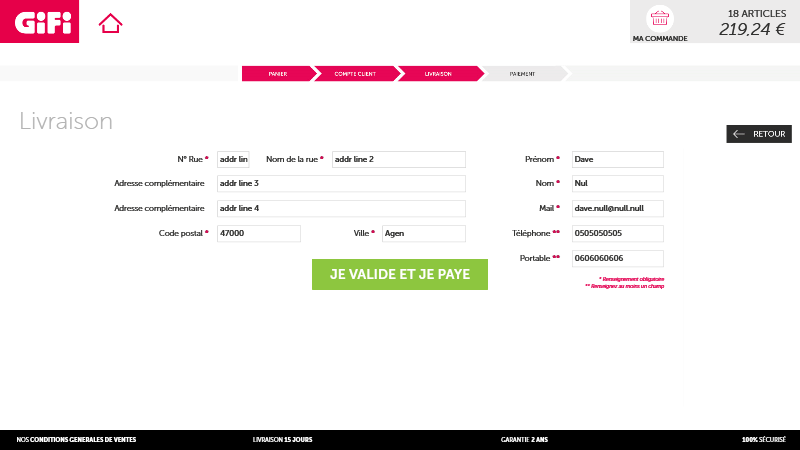
Task: Click the Mail input field
Action: click(x=617, y=209)
